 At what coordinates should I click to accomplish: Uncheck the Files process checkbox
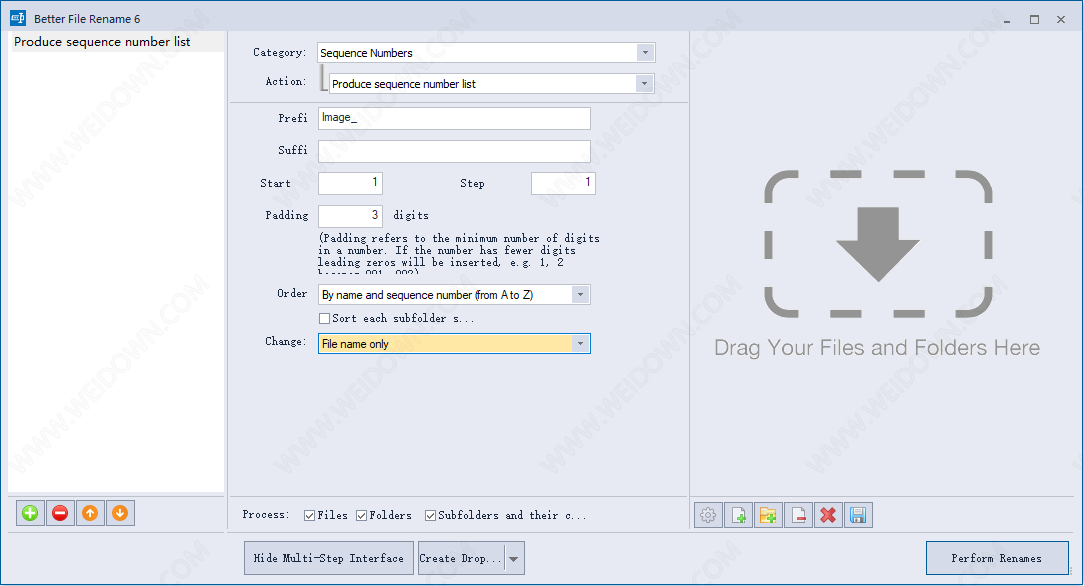310,516
